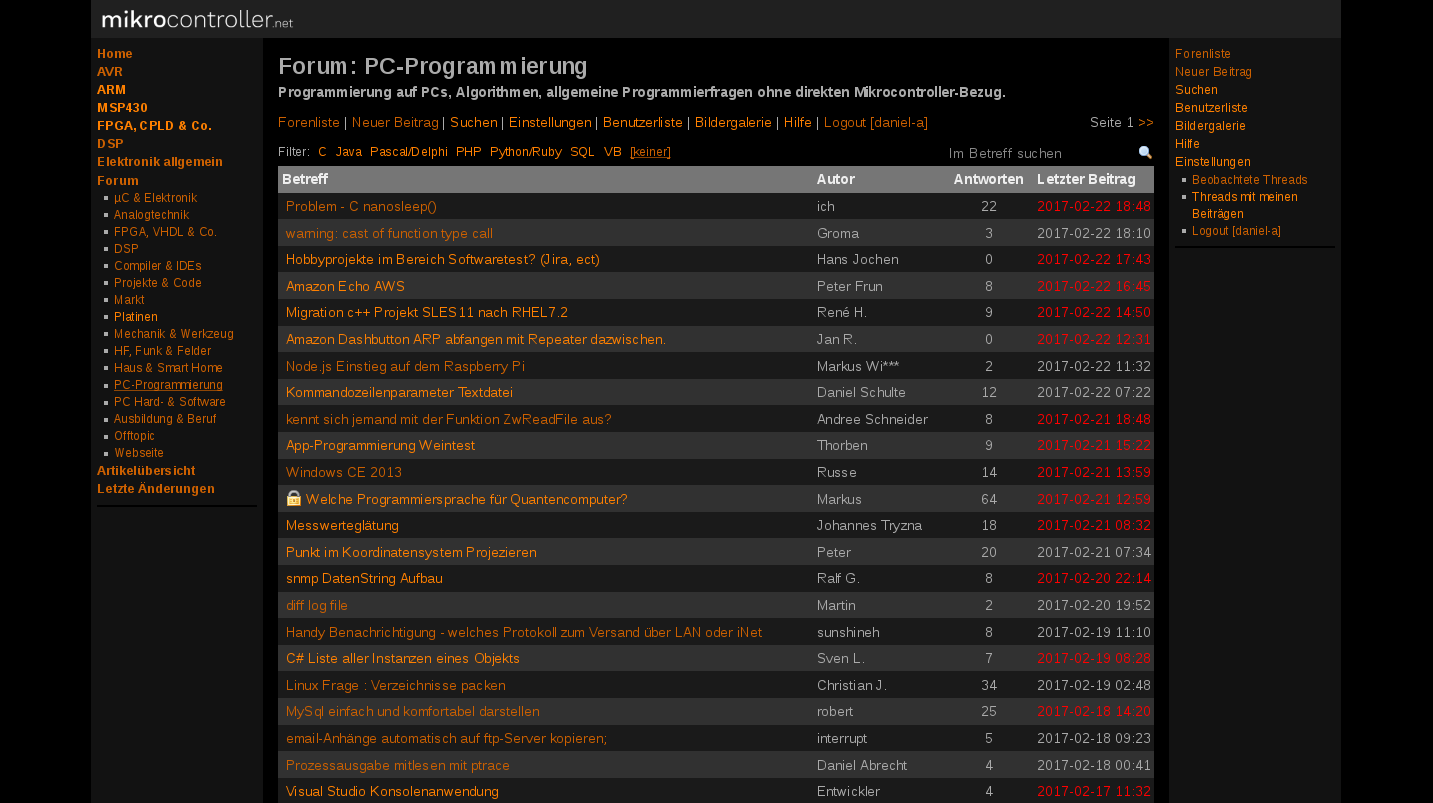The height and width of the screenshot is (803, 1433).
Task: Open Beobachtete Threads in right sidebar
Action: tap(1250, 180)
